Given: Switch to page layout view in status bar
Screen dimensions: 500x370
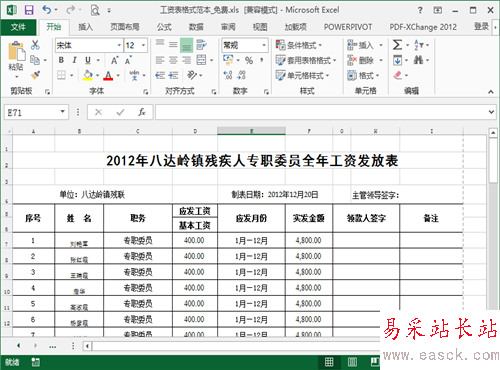Looking at the screenshot, I should [352, 362].
